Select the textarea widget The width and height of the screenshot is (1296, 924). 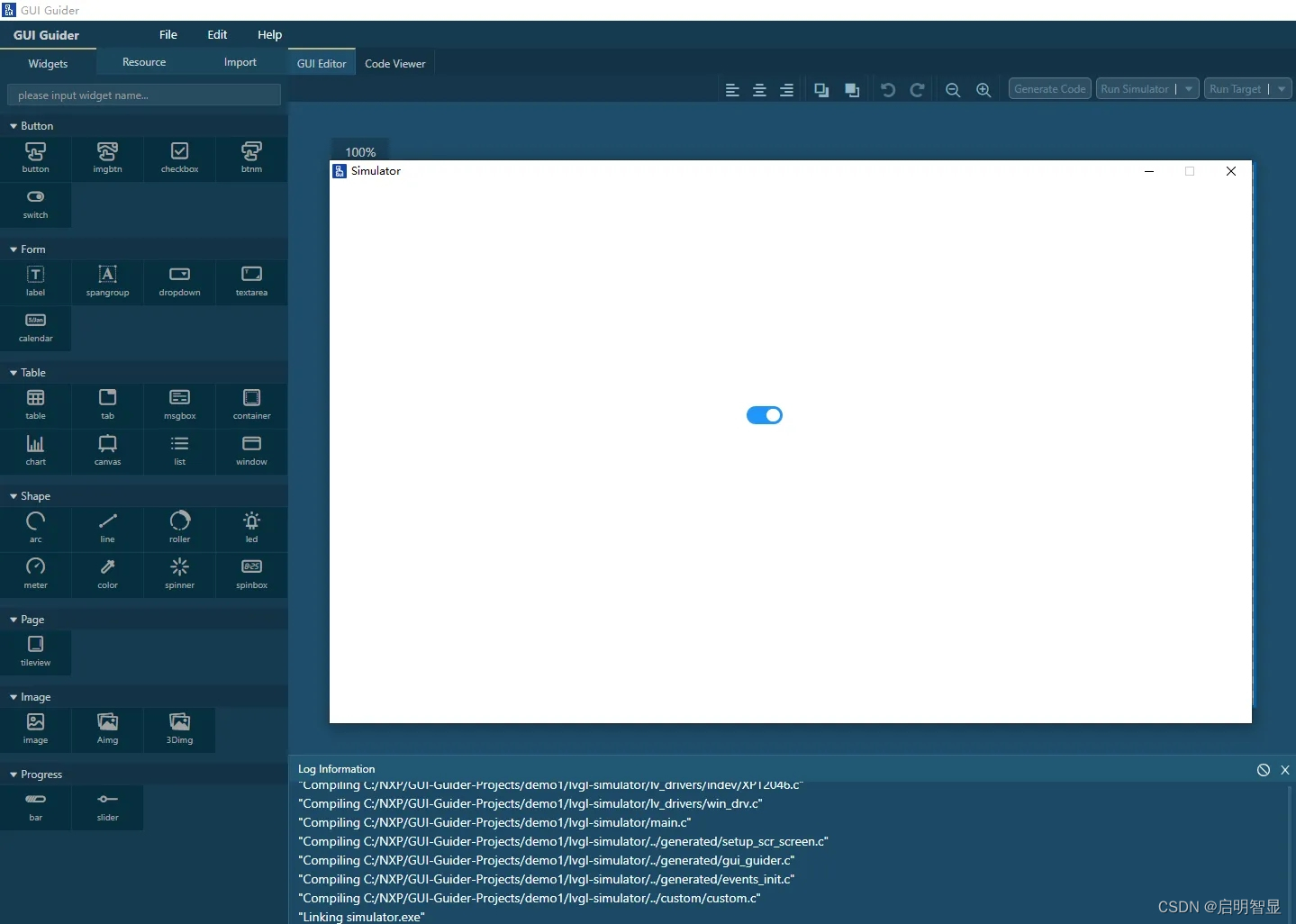point(251,281)
